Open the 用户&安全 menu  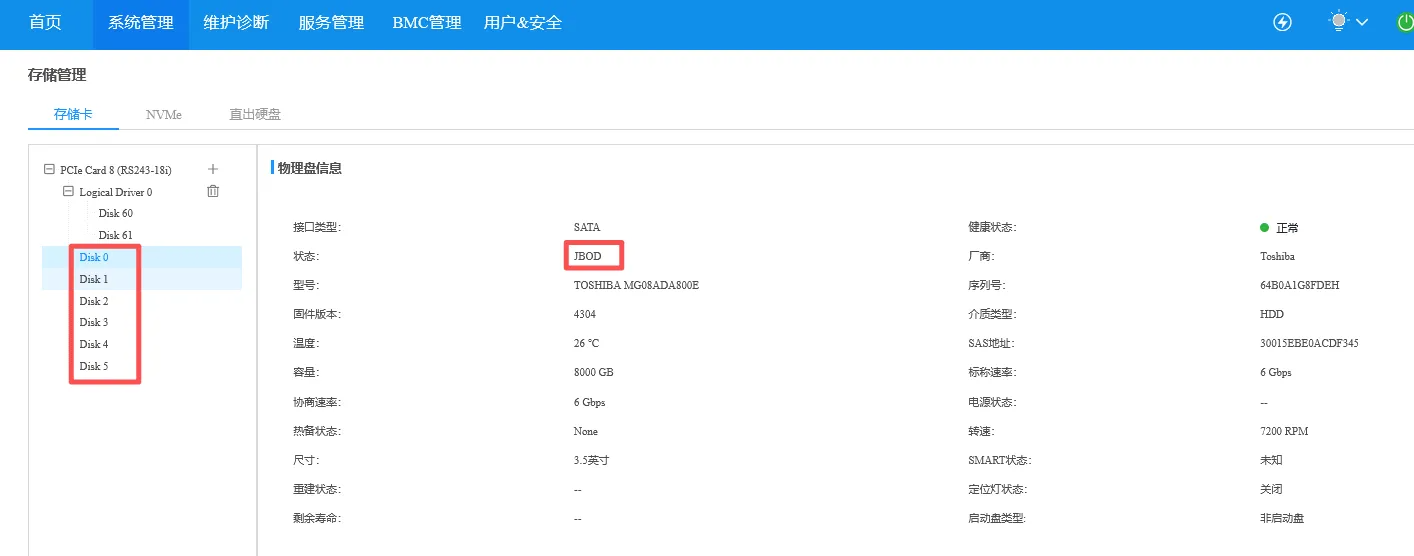point(523,22)
